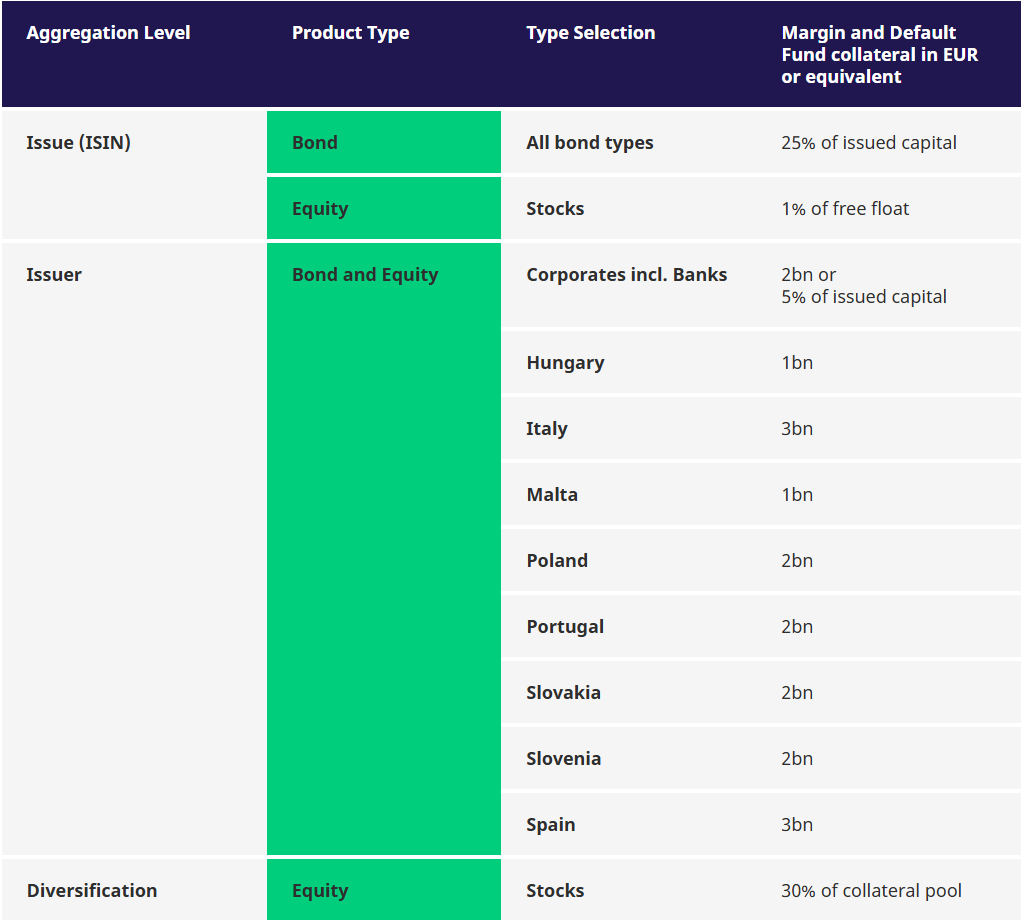
Task: Click the Type Selection column header
Action: 590,33
